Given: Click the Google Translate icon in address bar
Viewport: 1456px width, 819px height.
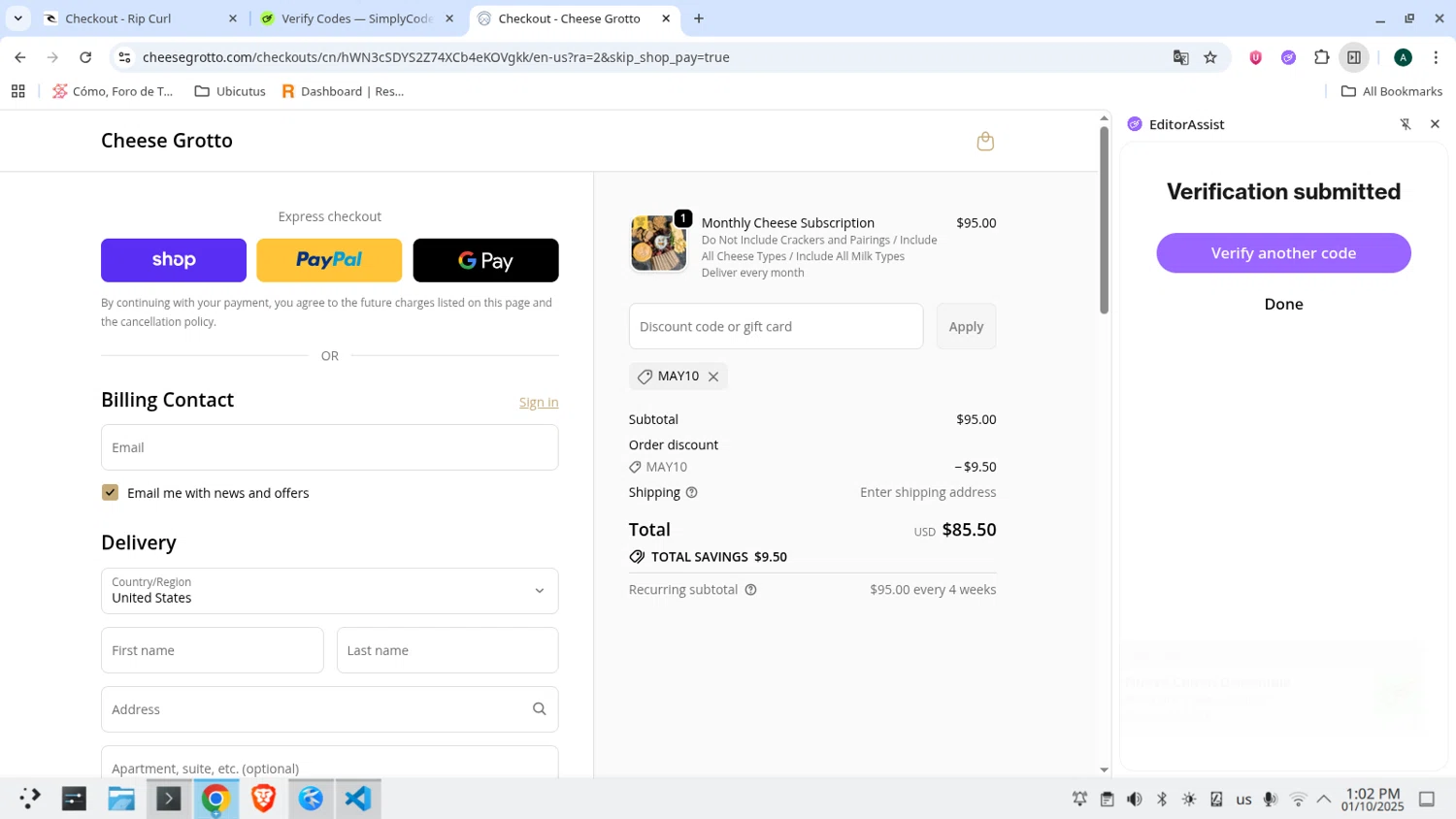Looking at the screenshot, I should coord(1180,57).
